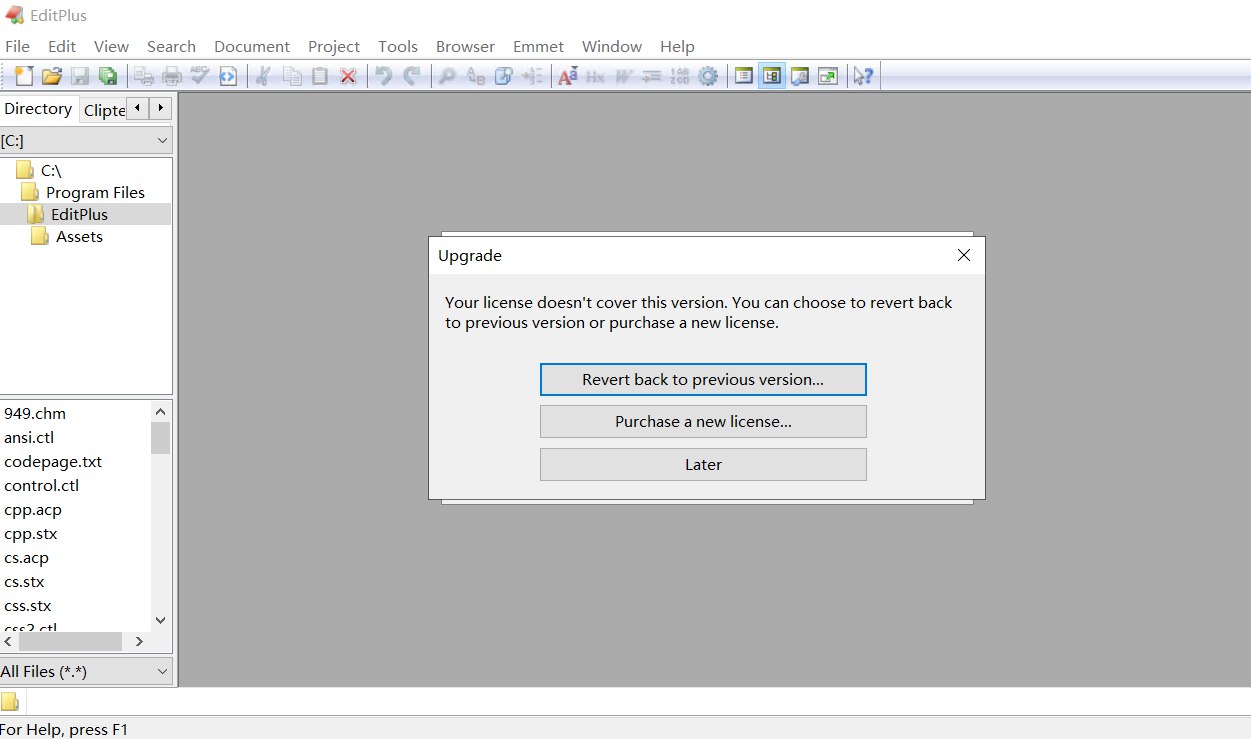Open the View menu

pos(111,46)
